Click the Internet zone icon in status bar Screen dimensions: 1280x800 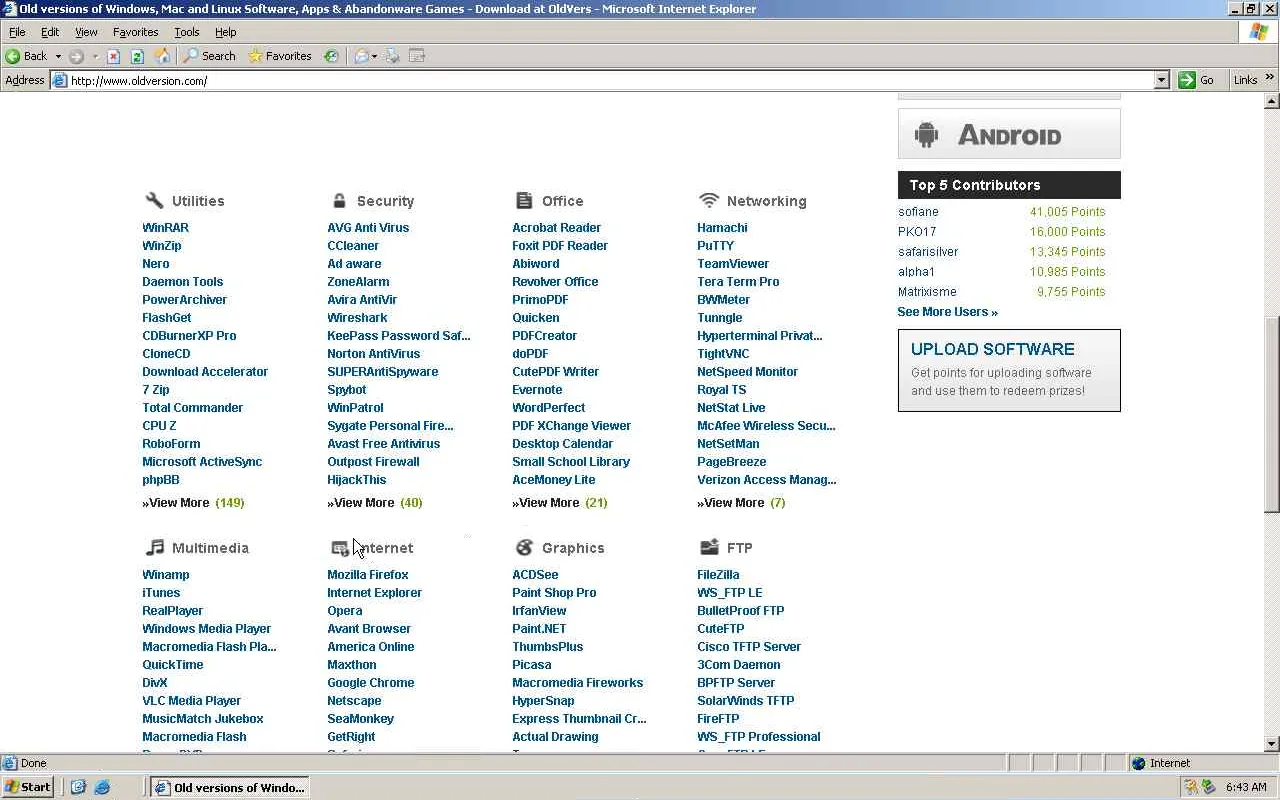[1138, 763]
